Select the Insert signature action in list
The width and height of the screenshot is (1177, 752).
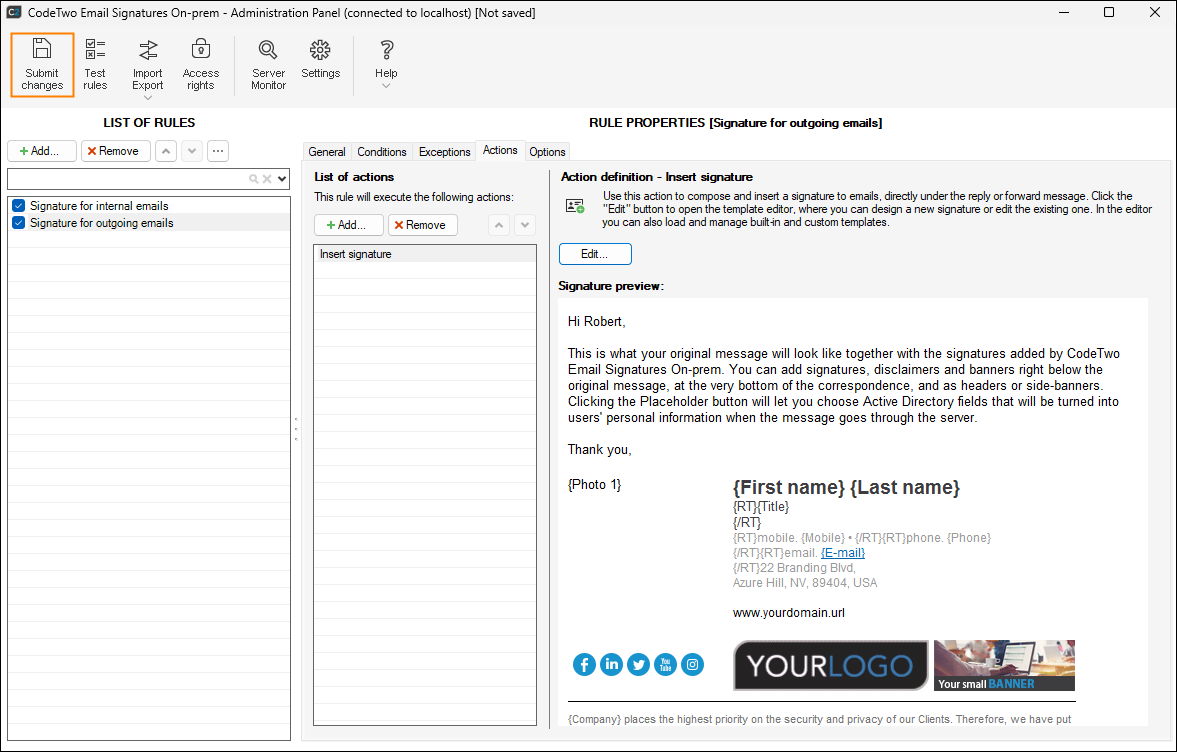tap(356, 254)
